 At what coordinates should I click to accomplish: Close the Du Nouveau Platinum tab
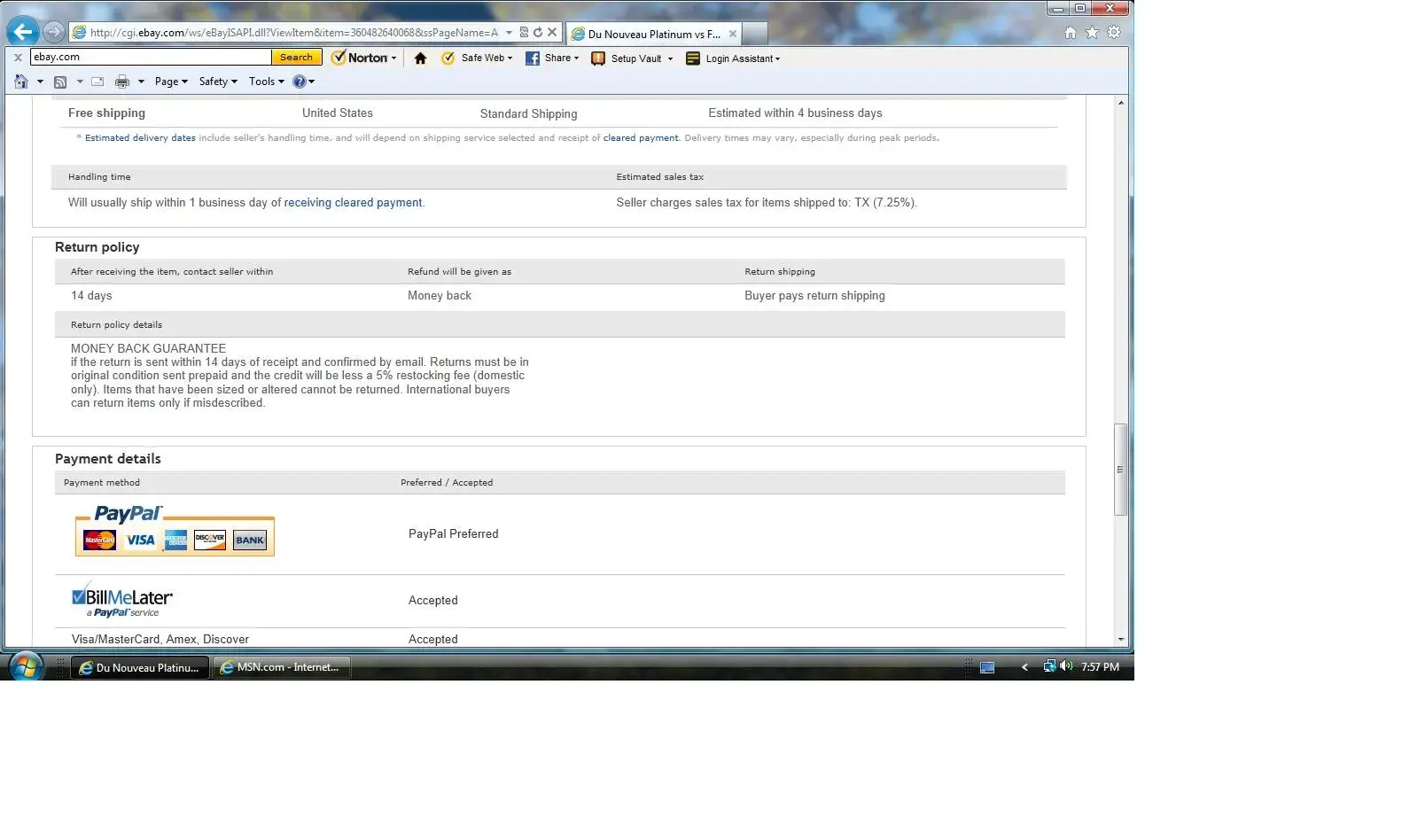pyautogui.click(x=733, y=34)
